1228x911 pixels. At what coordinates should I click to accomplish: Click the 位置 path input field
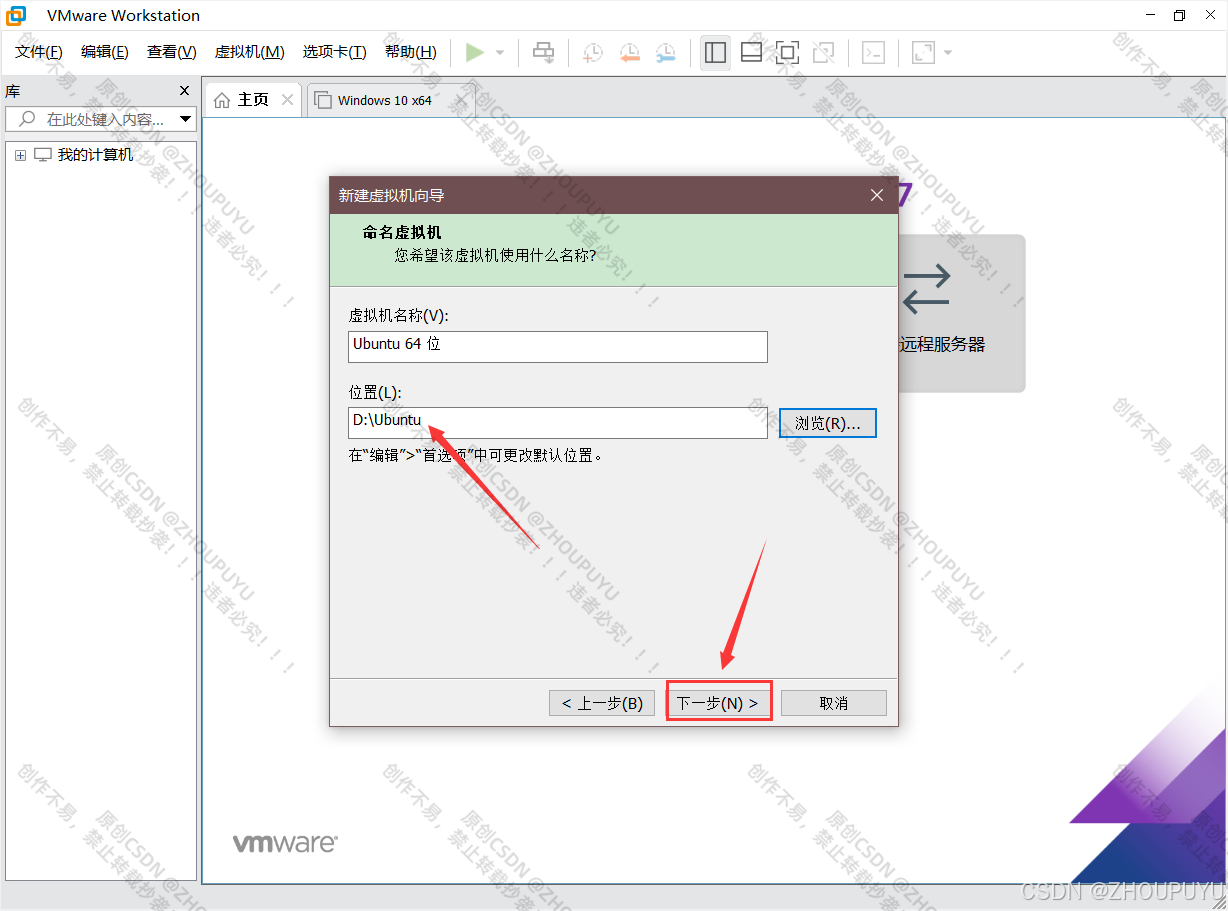(x=558, y=423)
